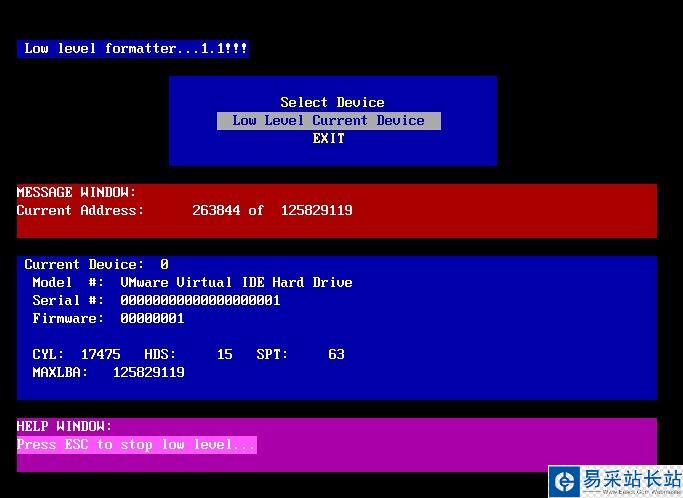Click 'Press ESC to stop low level...' hint
Screen dimensions: 683x498
(x=136, y=445)
